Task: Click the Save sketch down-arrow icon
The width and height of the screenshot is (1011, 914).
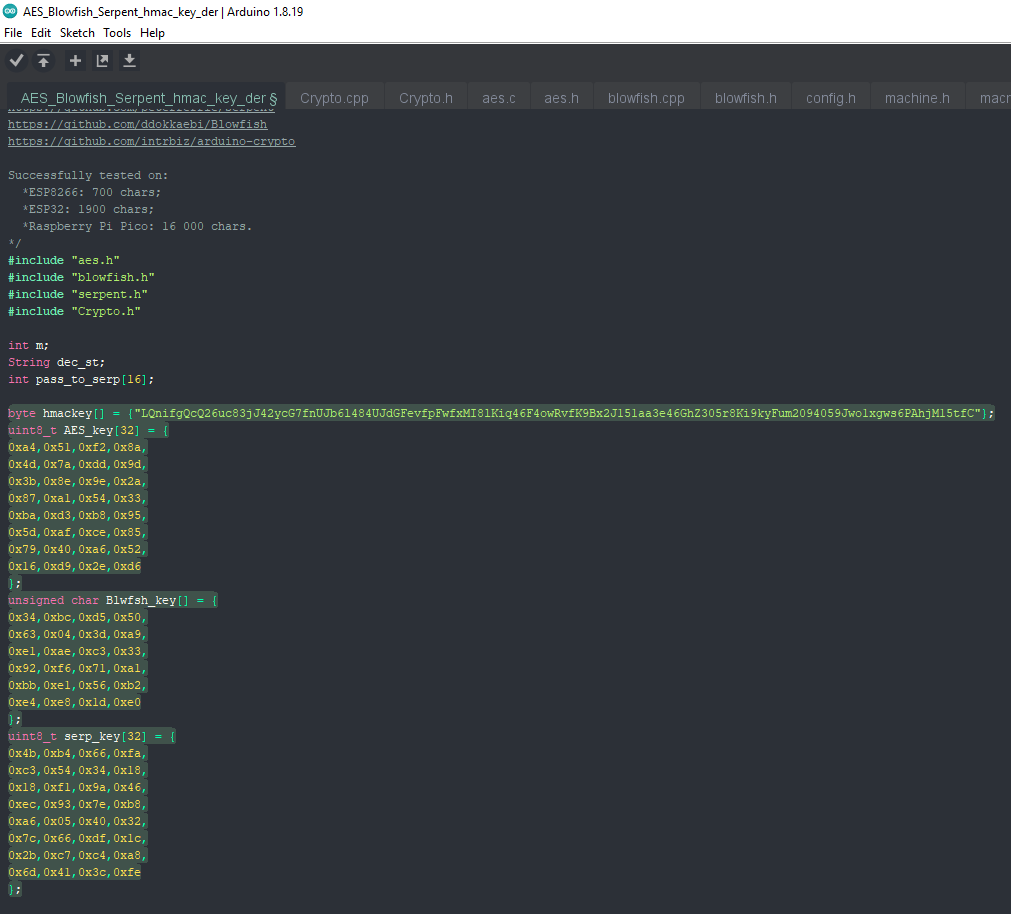Action: [x=130, y=61]
